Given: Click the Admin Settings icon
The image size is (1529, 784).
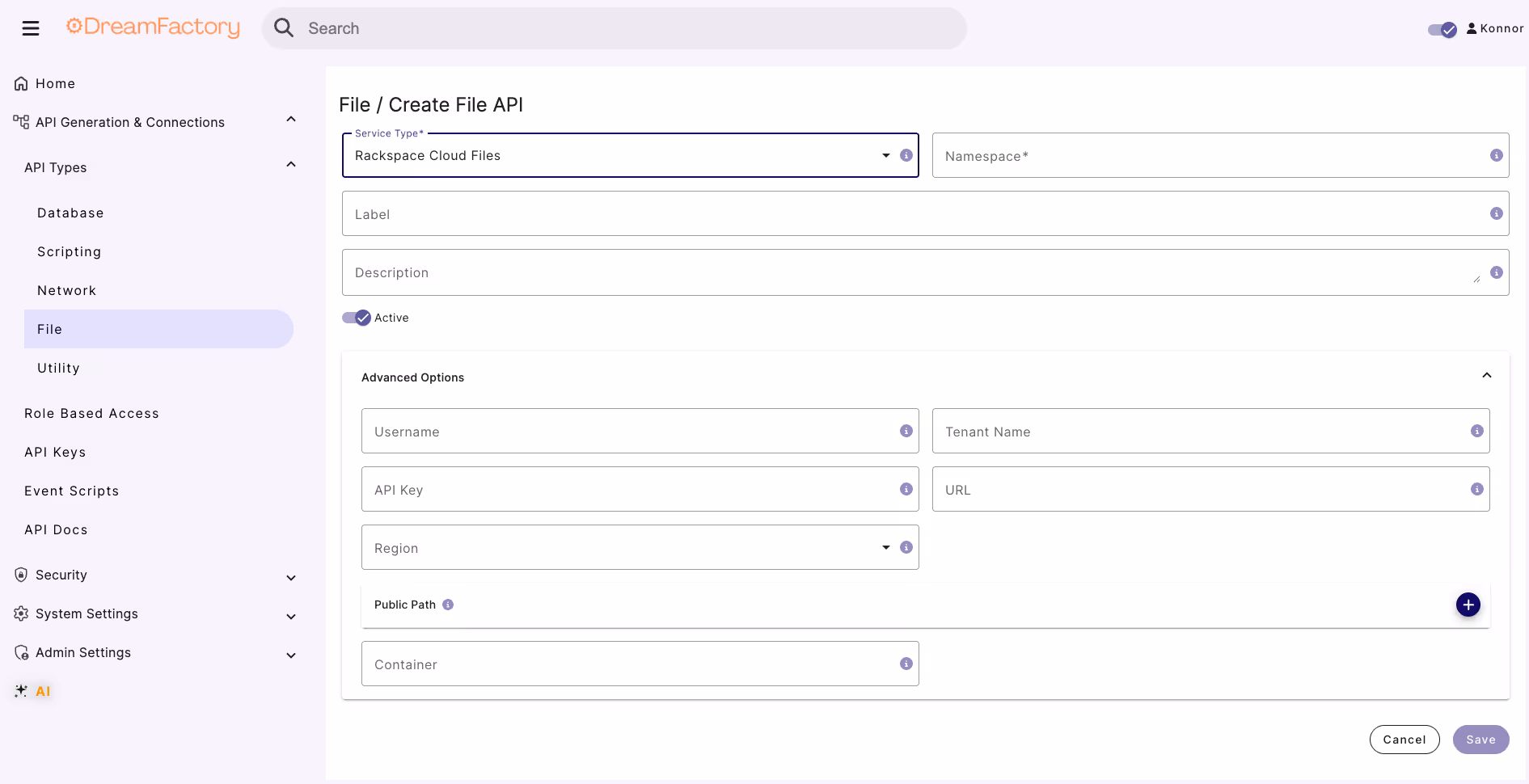Looking at the screenshot, I should tap(21, 652).
